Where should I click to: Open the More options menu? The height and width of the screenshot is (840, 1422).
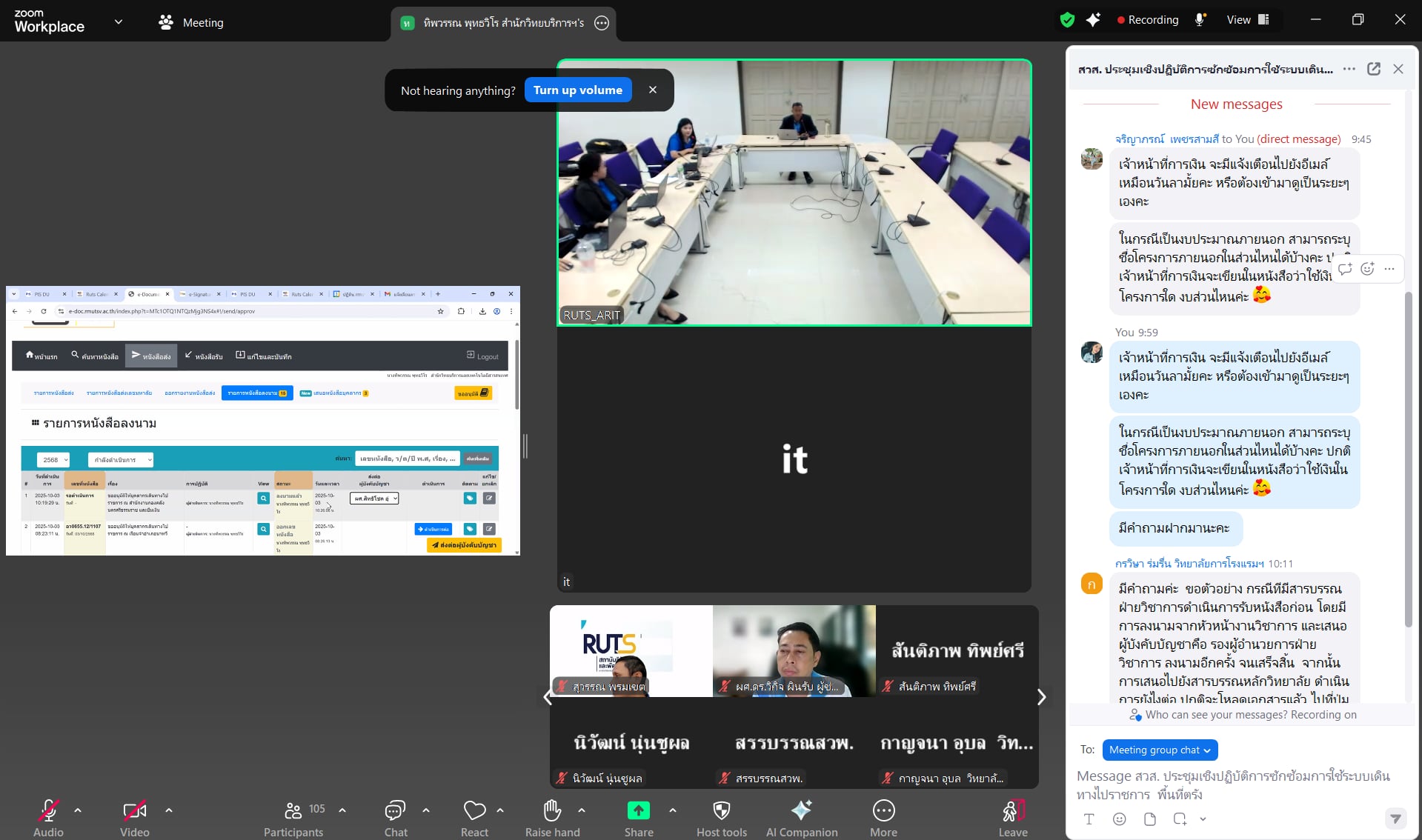pyautogui.click(x=883, y=811)
